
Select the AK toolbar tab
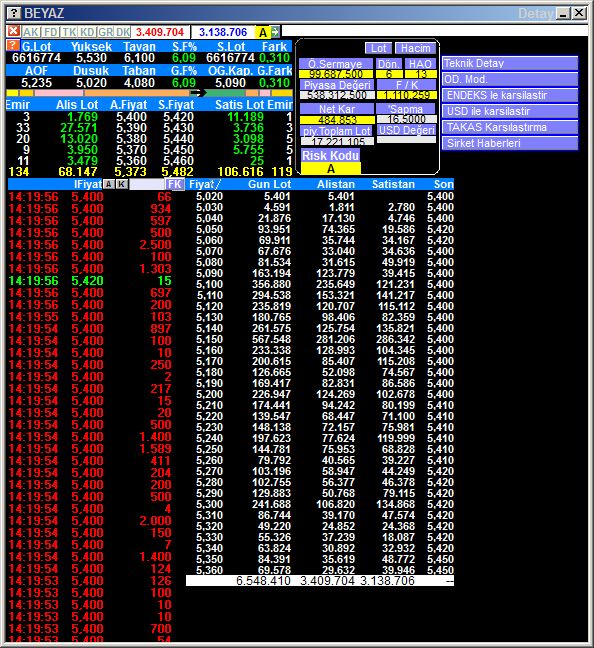coord(31,32)
